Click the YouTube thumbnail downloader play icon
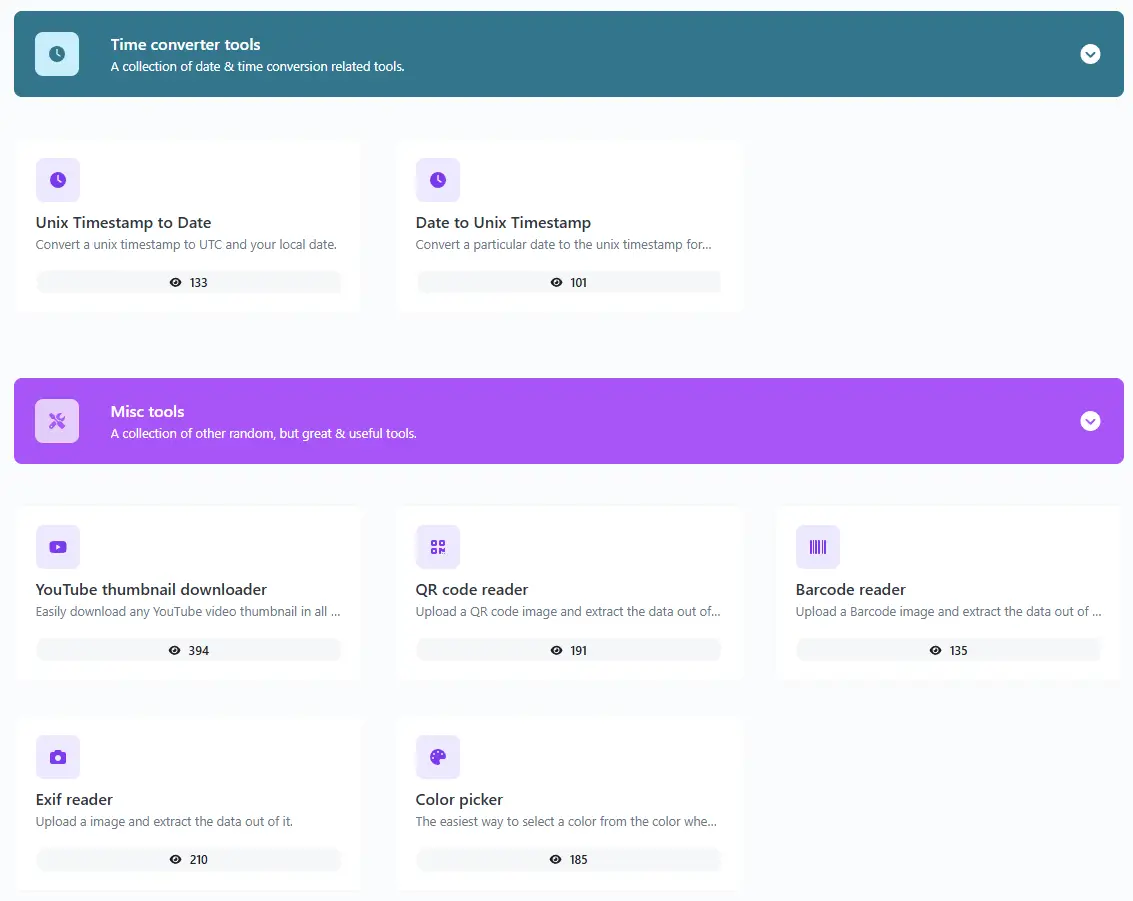Screen dimensions: 1133x901 coord(58,547)
